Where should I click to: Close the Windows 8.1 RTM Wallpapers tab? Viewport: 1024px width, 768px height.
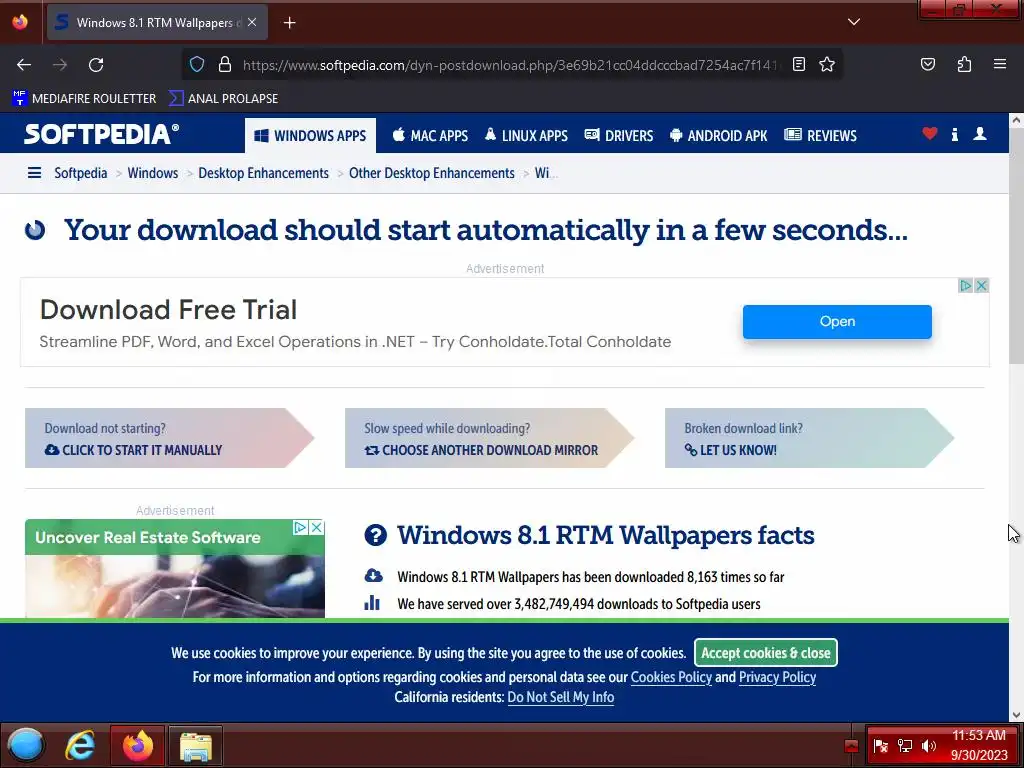(x=251, y=22)
